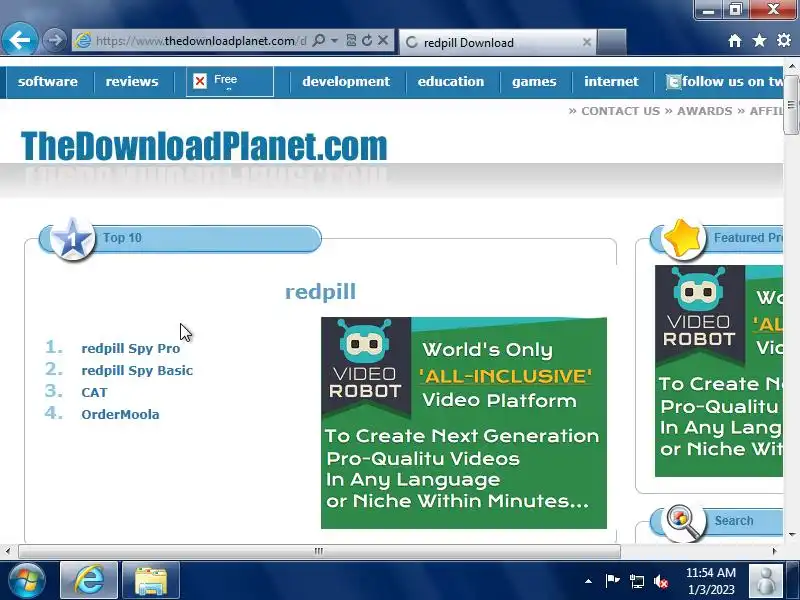Click the horizontal scrollbar thumb
This screenshot has height=600, width=800.
[x=319, y=551]
